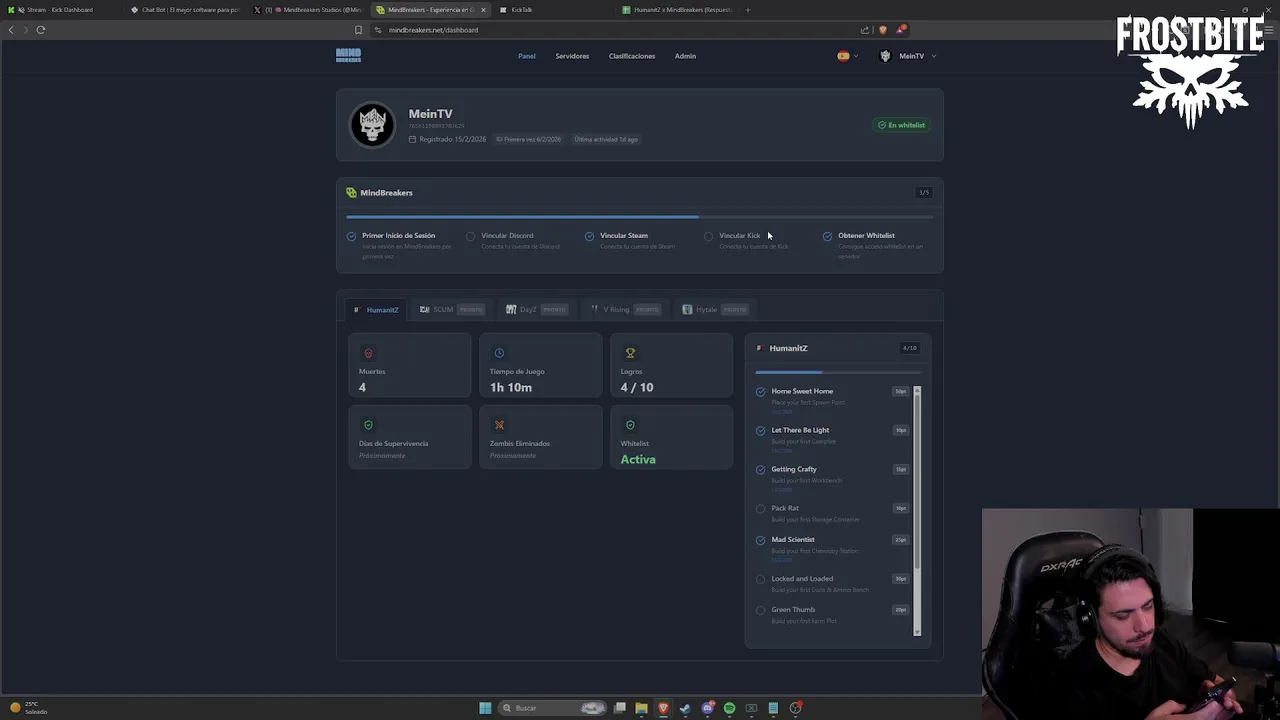Open the Panel navigation item
The height and width of the screenshot is (720, 1280).
[527, 56]
